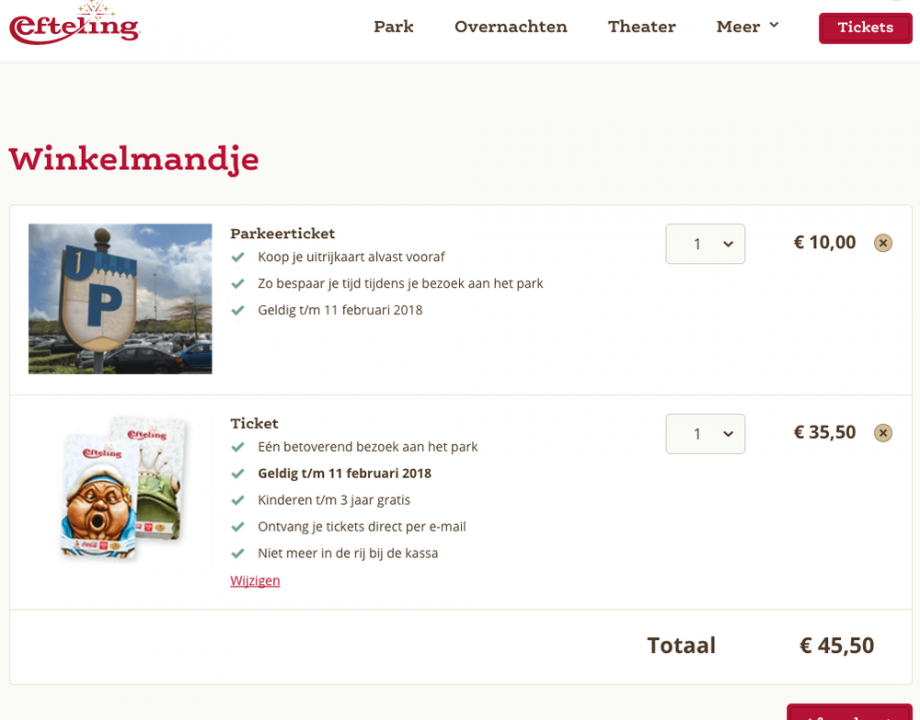Click the red checkout button at the bottom
The width and height of the screenshot is (920, 720).
click(849, 712)
